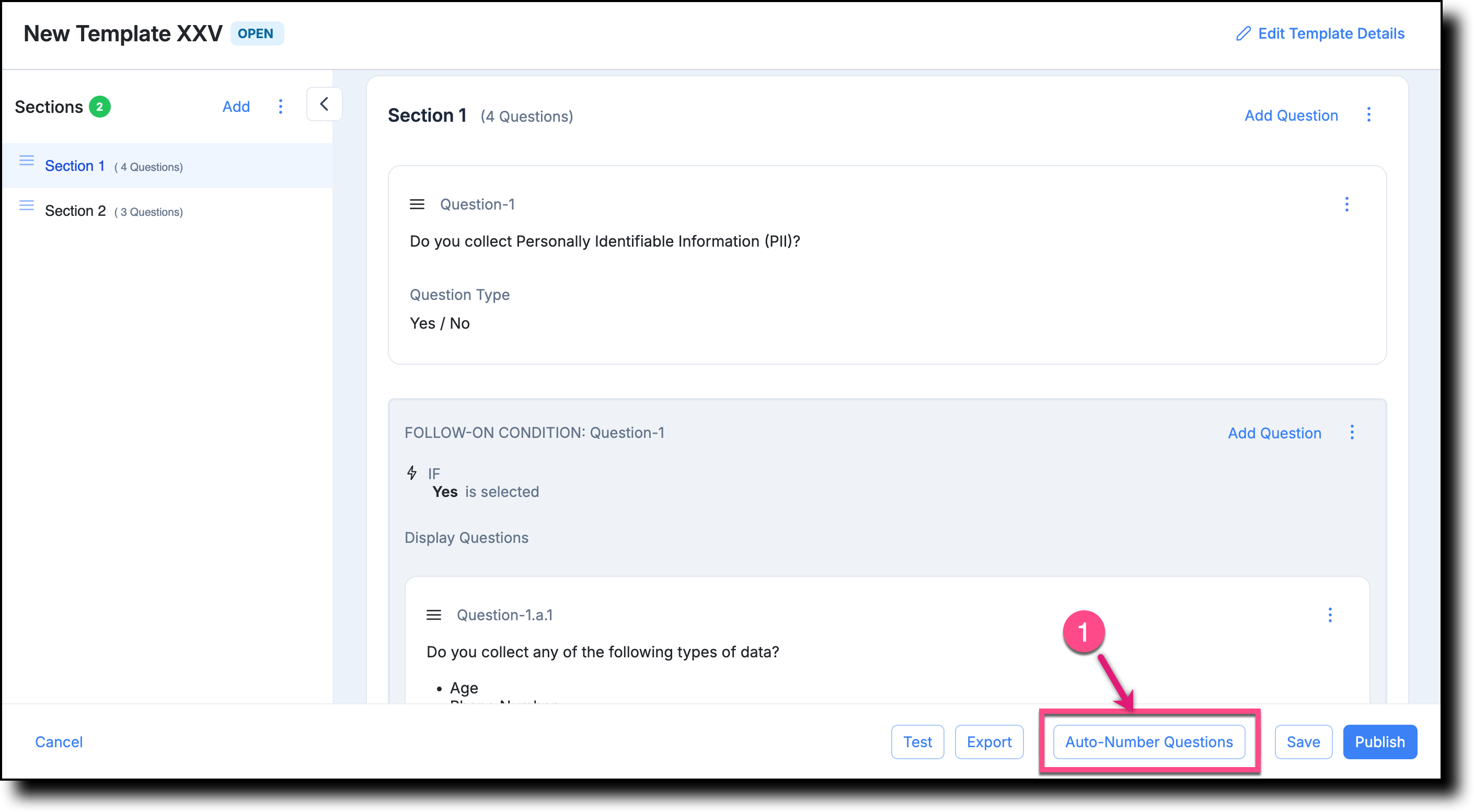Click the '(4 Questions)' count in the Section 1 header
1474x812 pixels.
[x=526, y=116]
